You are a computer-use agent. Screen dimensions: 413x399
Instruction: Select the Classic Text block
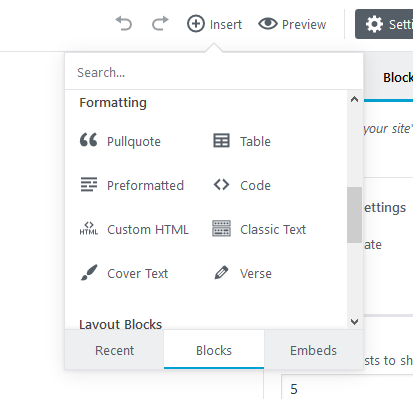pyautogui.click(x=259, y=229)
